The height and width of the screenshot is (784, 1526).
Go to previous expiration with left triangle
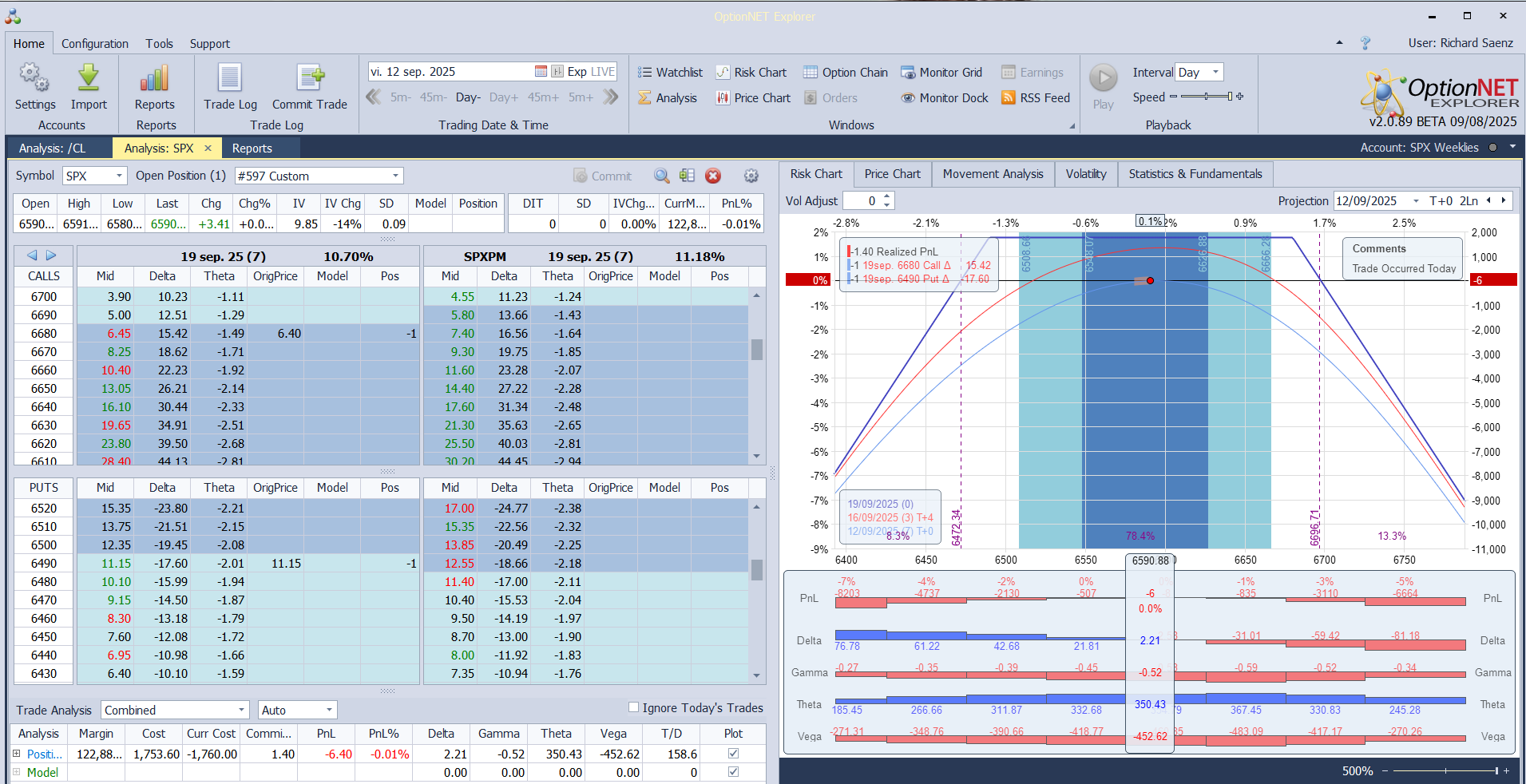(32, 255)
